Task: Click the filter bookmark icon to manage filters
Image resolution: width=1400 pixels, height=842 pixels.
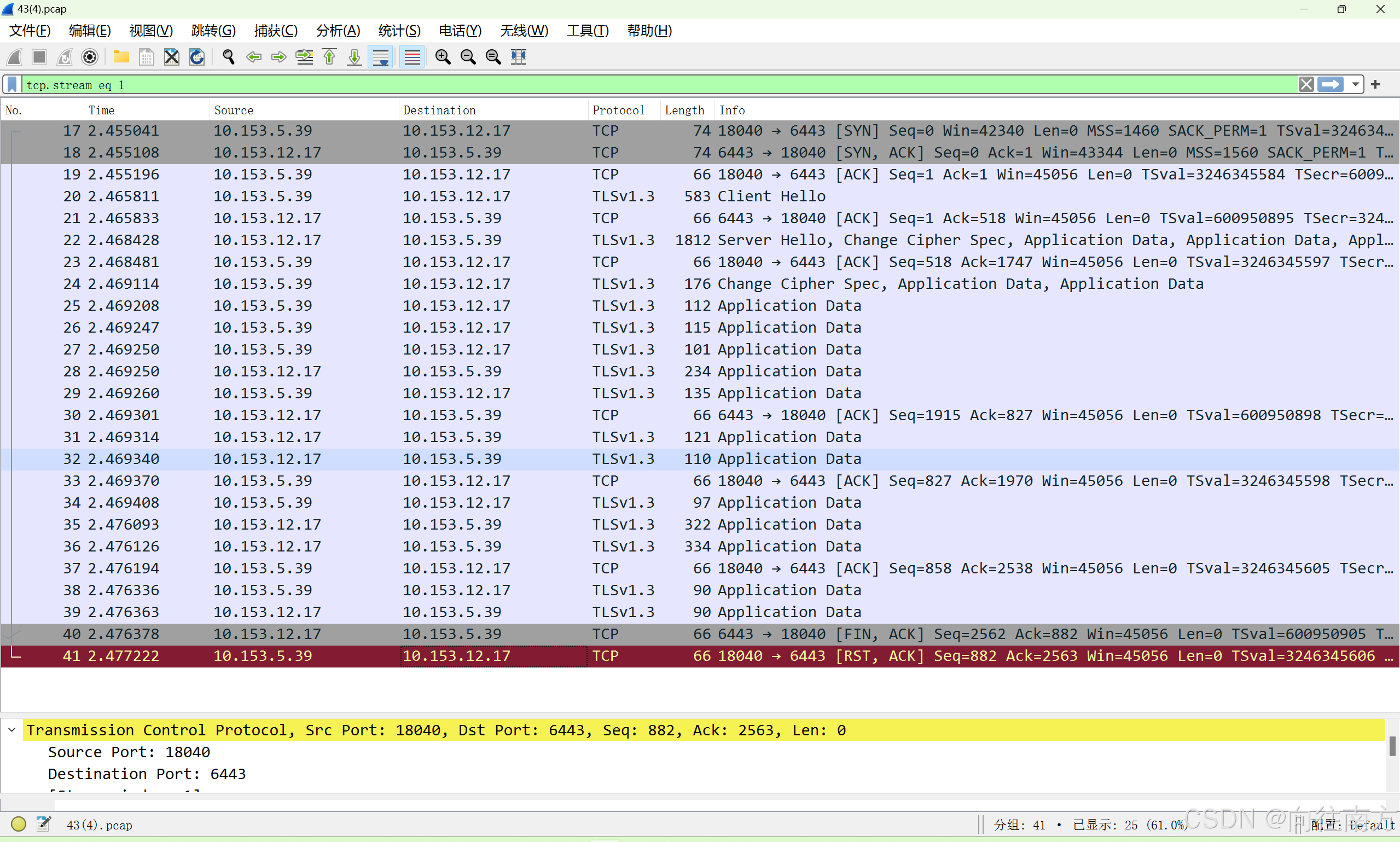Action: pyautogui.click(x=11, y=85)
